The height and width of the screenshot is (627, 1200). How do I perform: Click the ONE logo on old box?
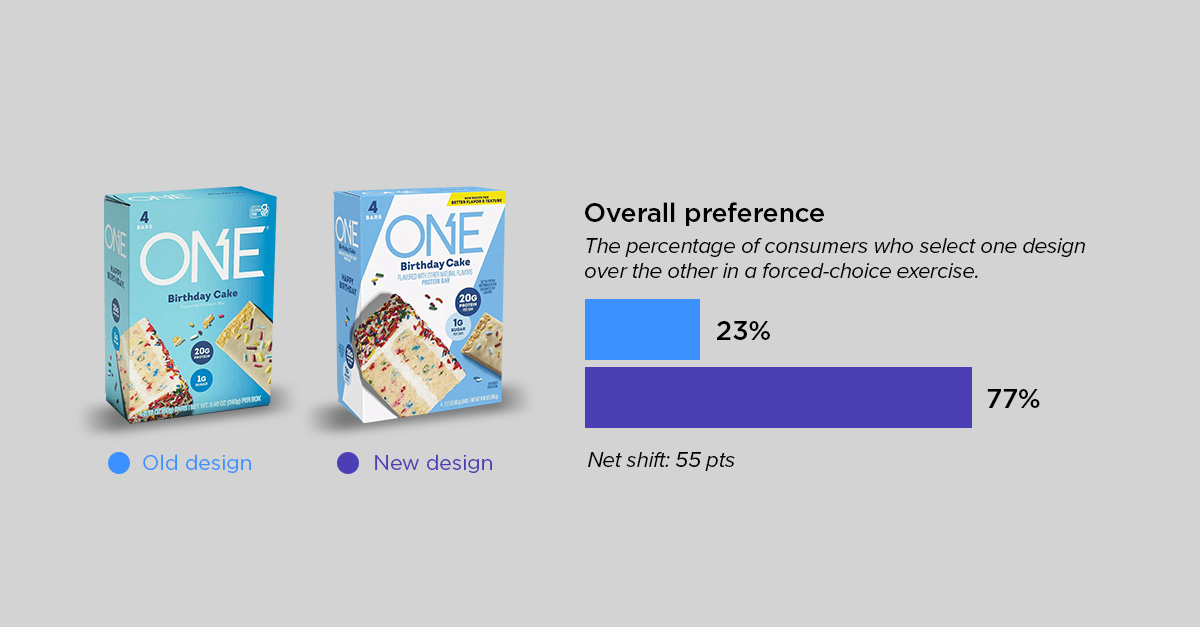click(x=203, y=253)
